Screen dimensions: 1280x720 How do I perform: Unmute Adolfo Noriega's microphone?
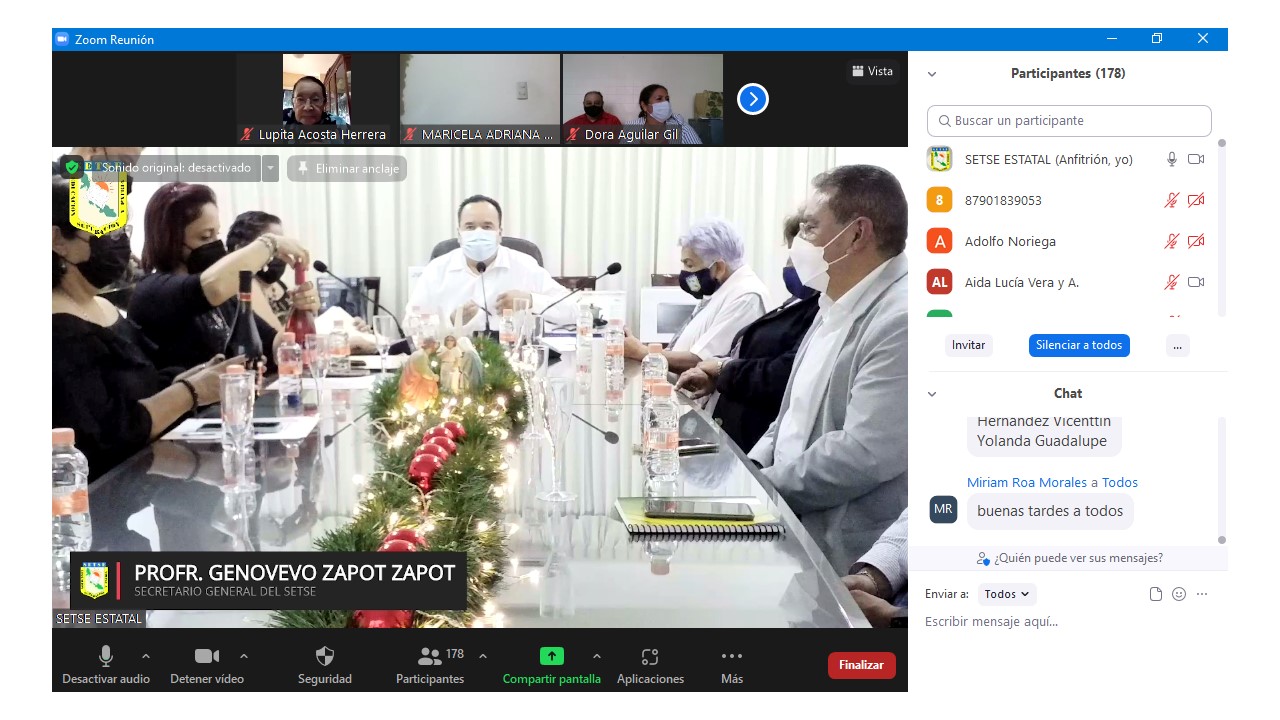1171,241
